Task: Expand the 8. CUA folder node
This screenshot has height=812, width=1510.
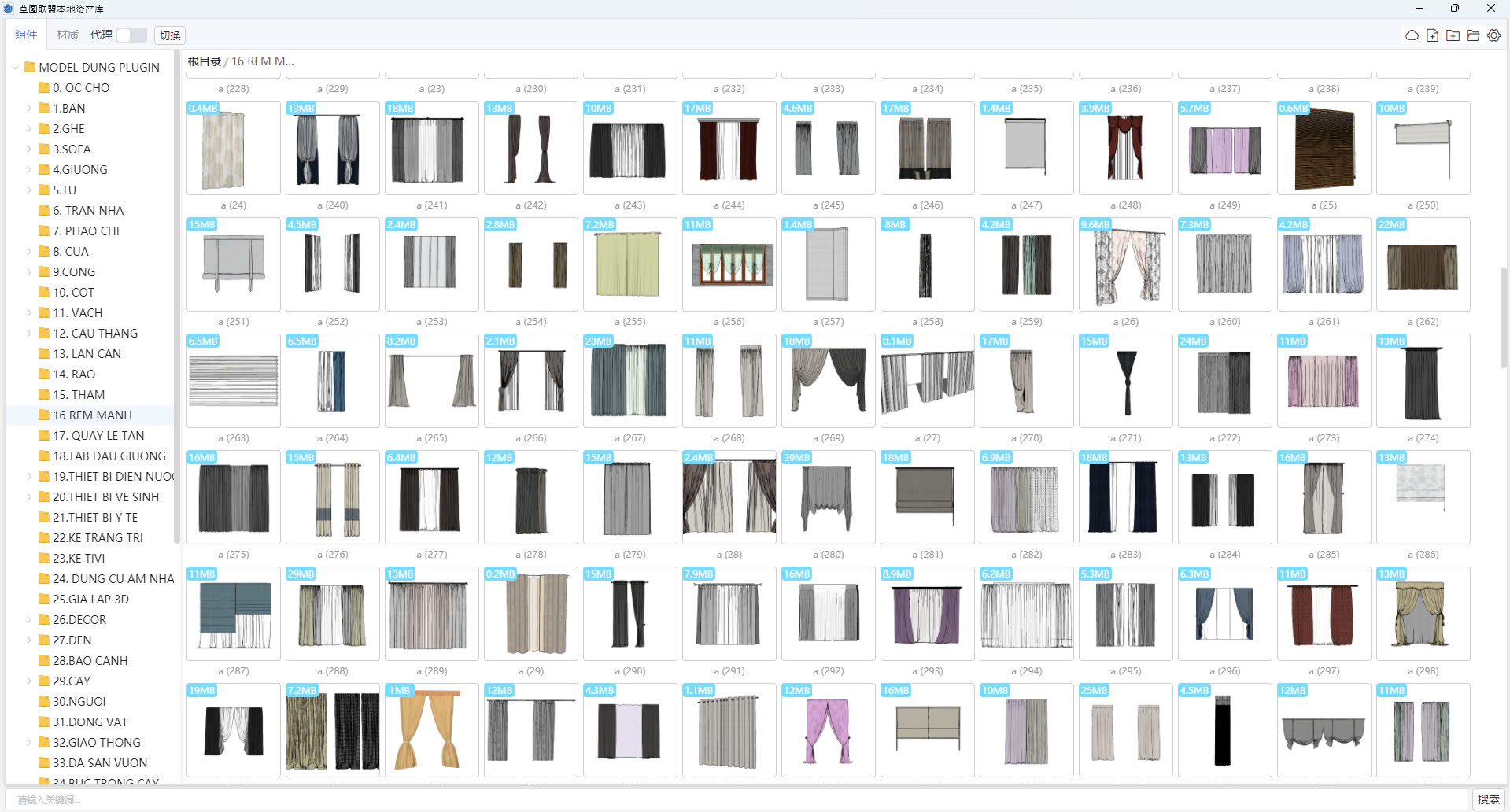Action: [29, 252]
